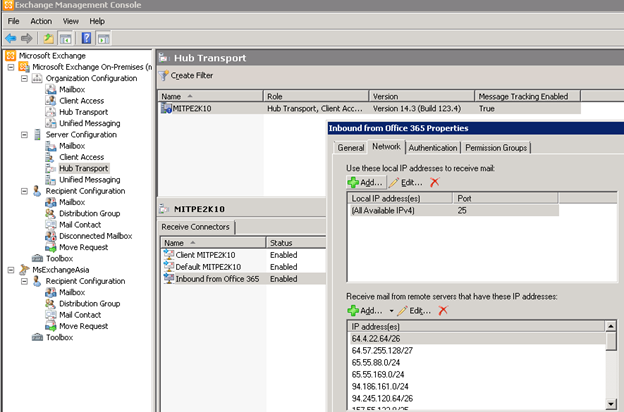The width and height of the screenshot is (624, 412).
Task: Click the Unified Messaging icon under Server Configuration
Action: (x=51, y=180)
